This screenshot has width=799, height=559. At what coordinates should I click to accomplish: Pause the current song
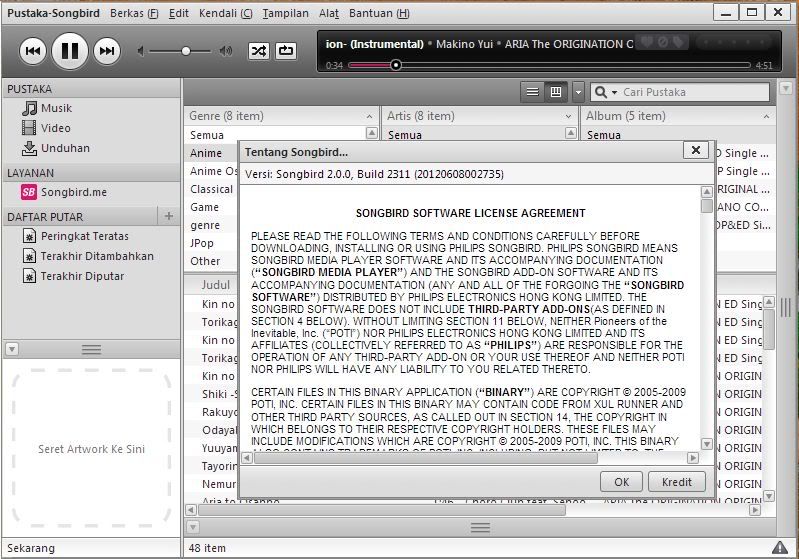pos(70,51)
